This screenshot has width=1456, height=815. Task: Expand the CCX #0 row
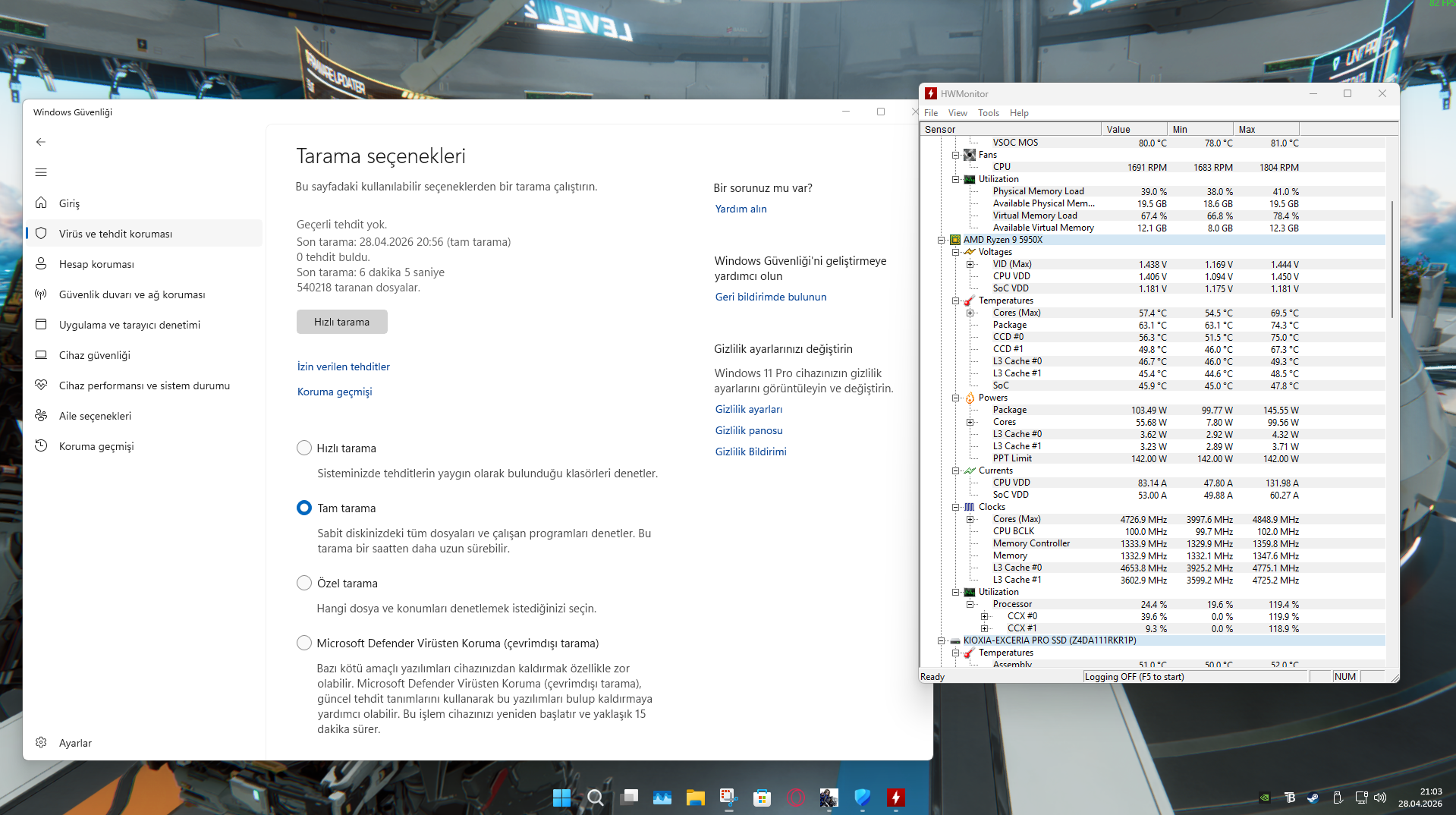(x=984, y=616)
